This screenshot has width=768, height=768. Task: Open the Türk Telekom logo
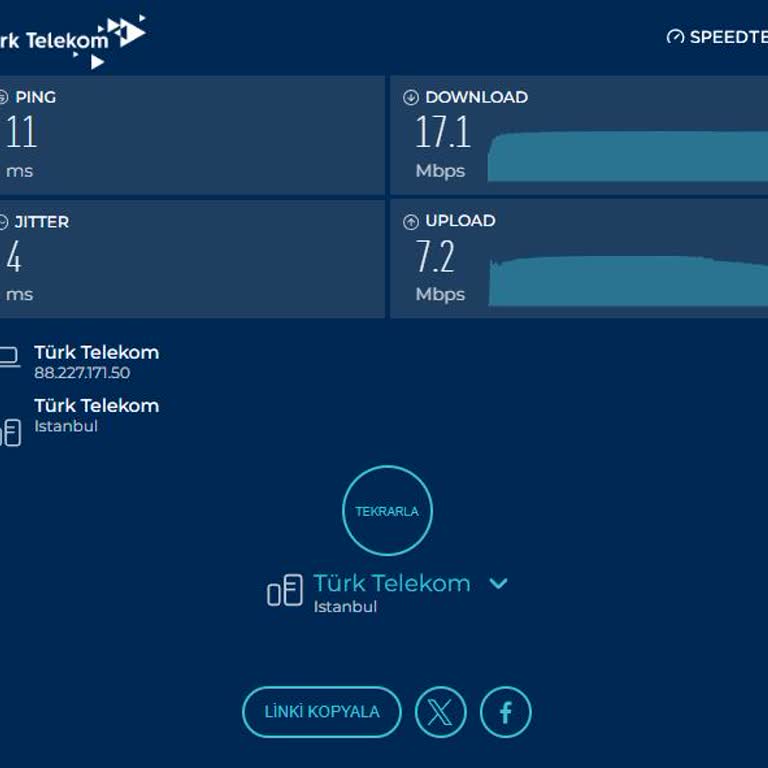[72, 41]
